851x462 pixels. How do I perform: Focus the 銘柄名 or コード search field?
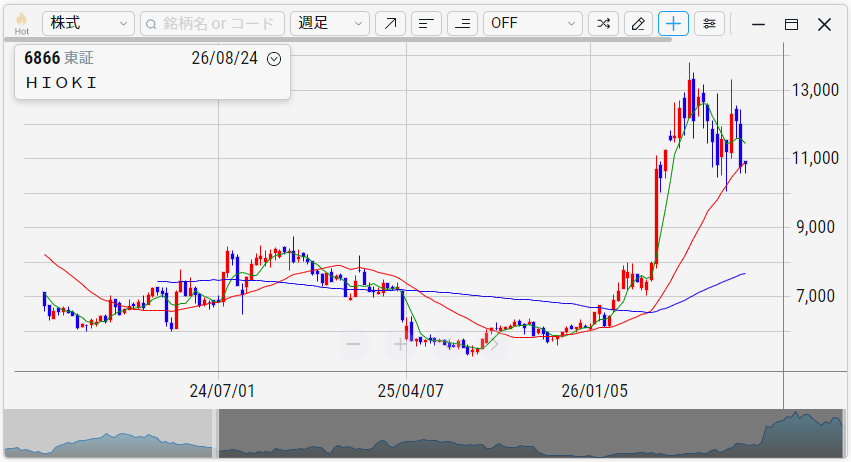click(212, 23)
